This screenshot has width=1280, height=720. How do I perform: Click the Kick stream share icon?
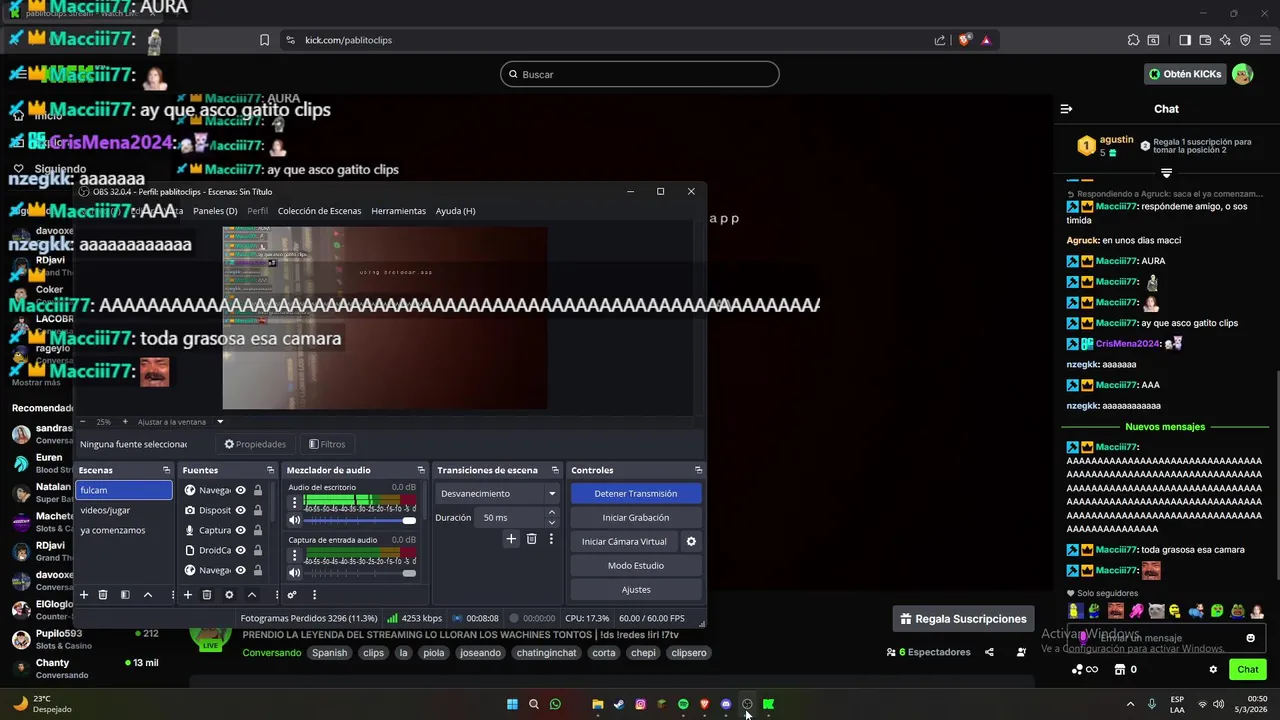pyautogui.click(x=989, y=652)
